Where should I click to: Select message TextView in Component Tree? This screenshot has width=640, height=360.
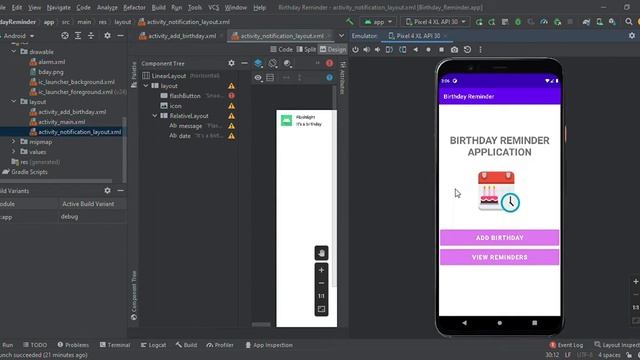(x=190, y=126)
